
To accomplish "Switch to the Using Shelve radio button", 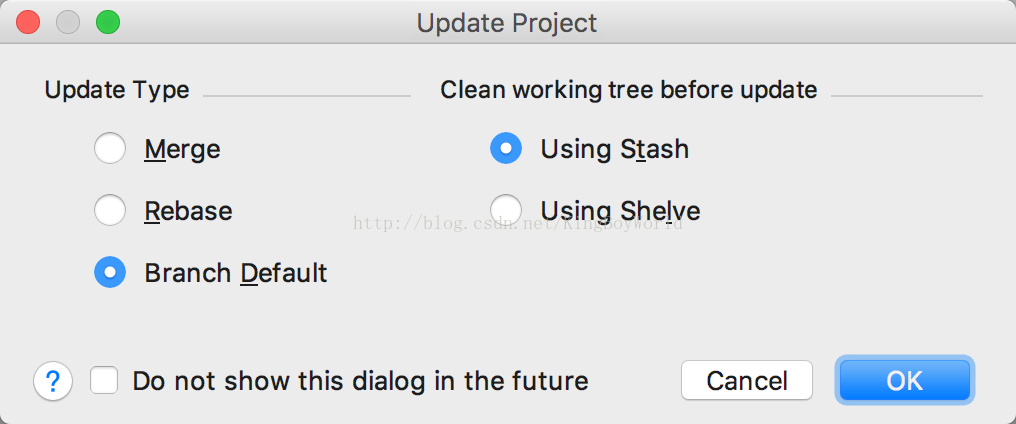I will [x=506, y=210].
